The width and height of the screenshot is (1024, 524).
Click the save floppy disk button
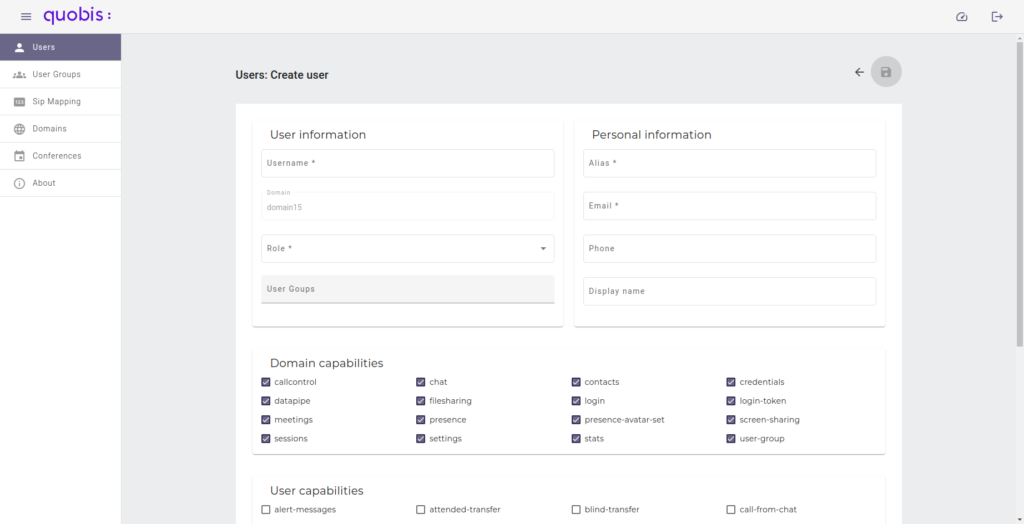(x=886, y=72)
